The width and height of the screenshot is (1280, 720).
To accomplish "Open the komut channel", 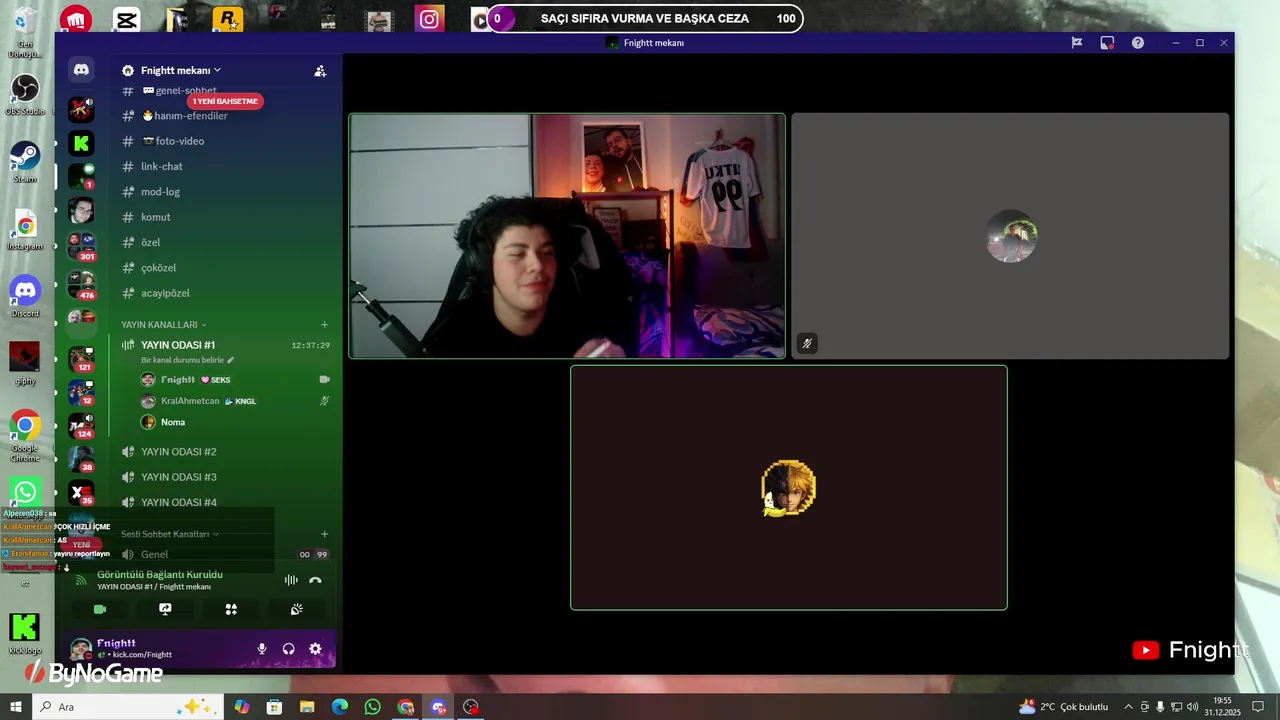I will 225,217.
